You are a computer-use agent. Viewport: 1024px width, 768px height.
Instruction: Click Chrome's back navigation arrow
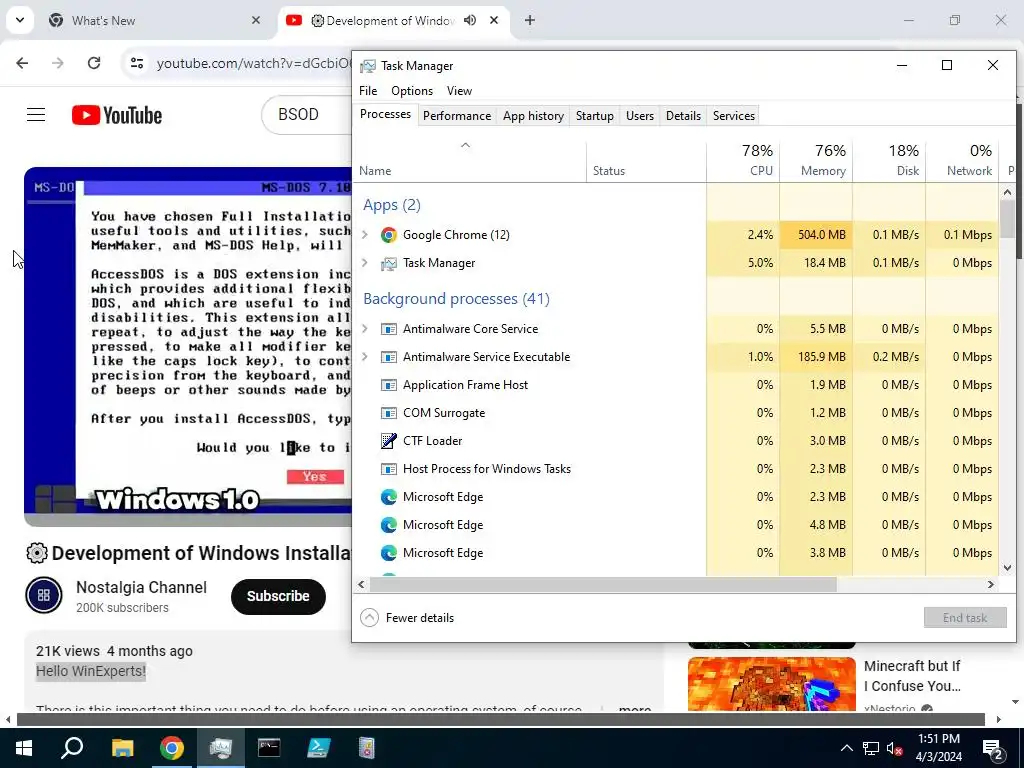click(22, 63)
